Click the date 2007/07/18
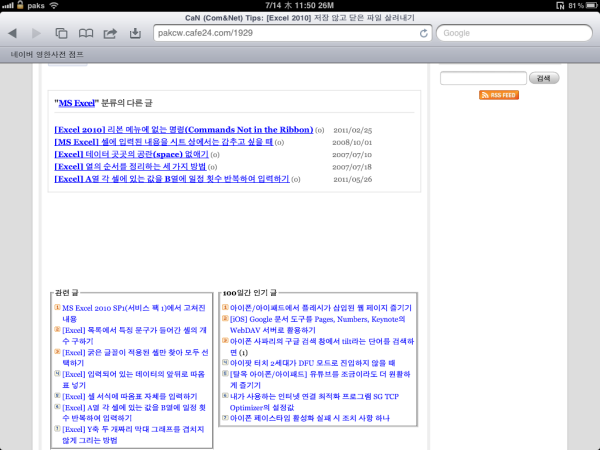This screenshot has height=450, width=600. [x=352, y=167]
